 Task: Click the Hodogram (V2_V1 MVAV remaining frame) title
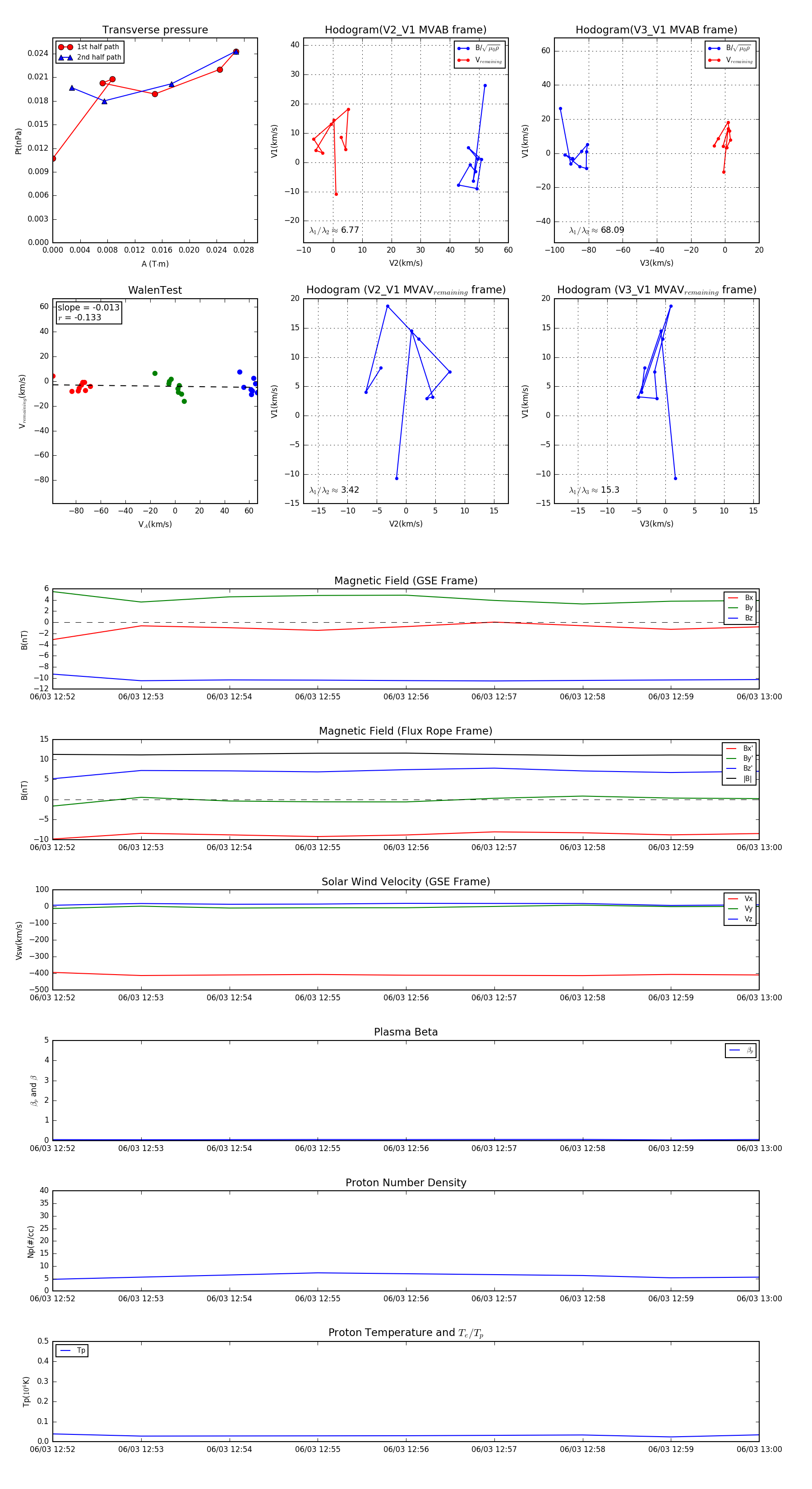[406, 290]
